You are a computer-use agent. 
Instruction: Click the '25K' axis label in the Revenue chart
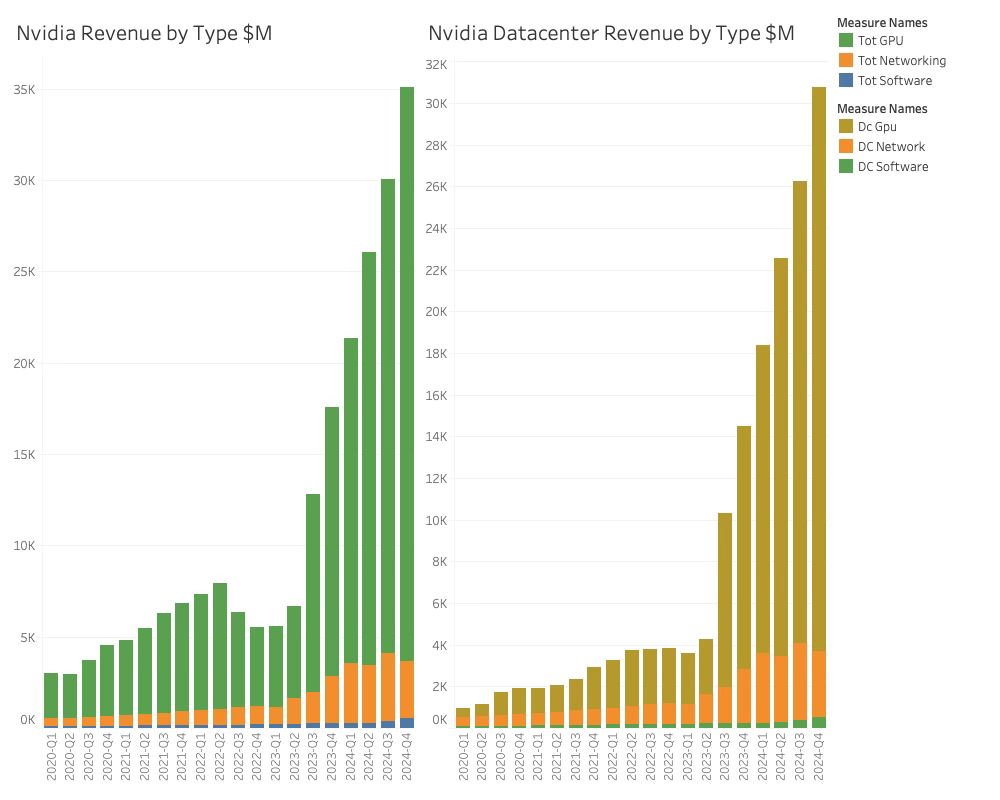(24, 272)
